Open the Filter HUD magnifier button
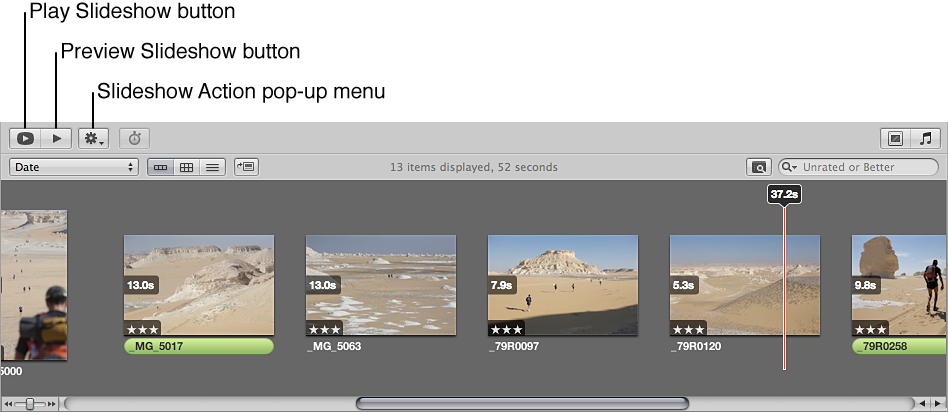 [759, 167]
